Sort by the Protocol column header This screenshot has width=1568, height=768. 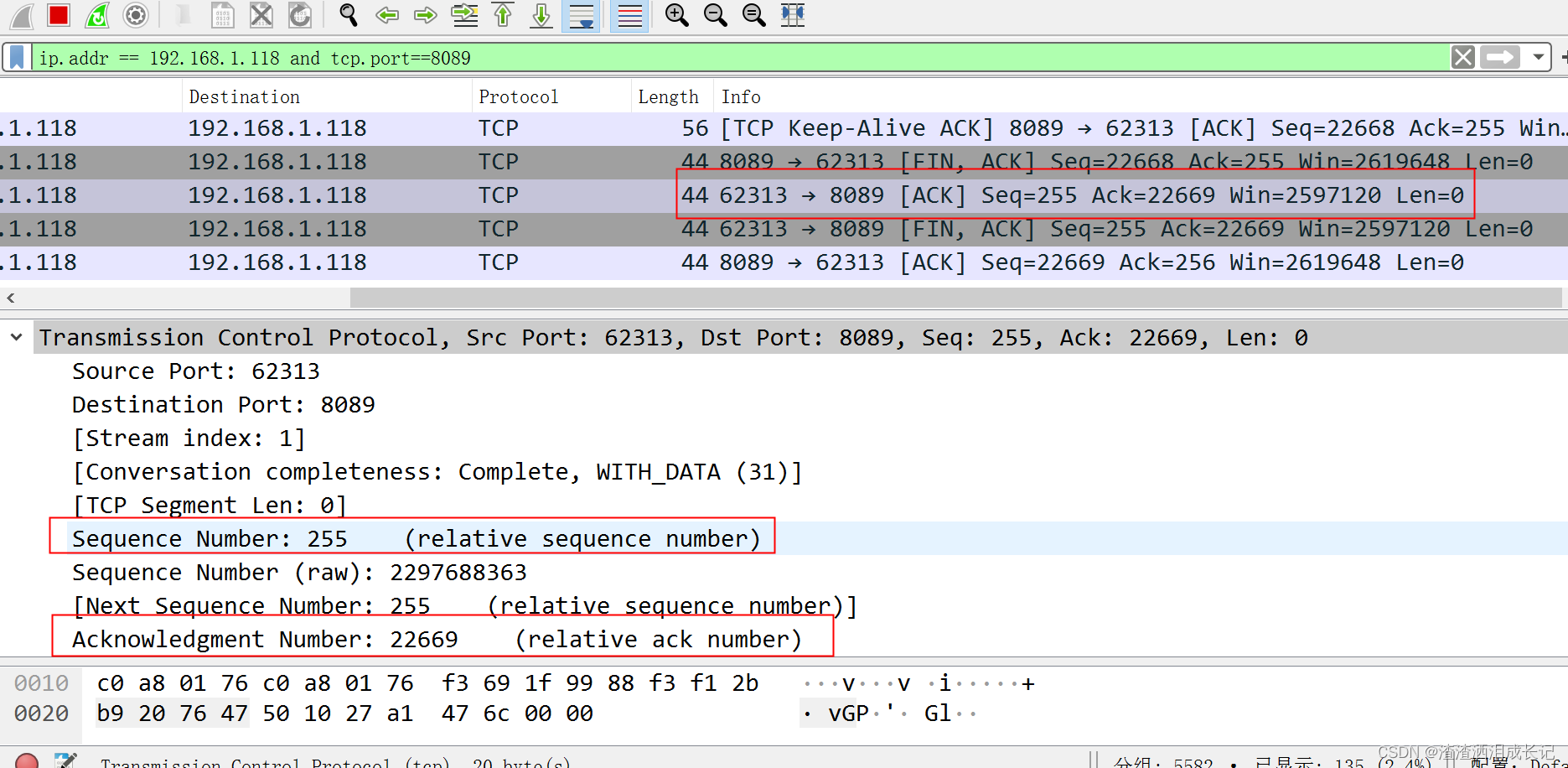(551, 97)
